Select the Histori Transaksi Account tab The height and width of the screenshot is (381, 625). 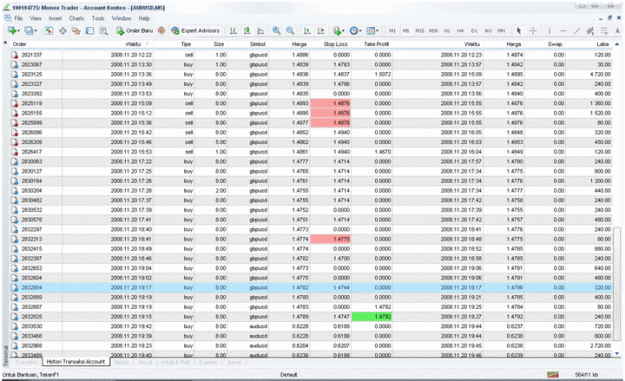(76, 361)
